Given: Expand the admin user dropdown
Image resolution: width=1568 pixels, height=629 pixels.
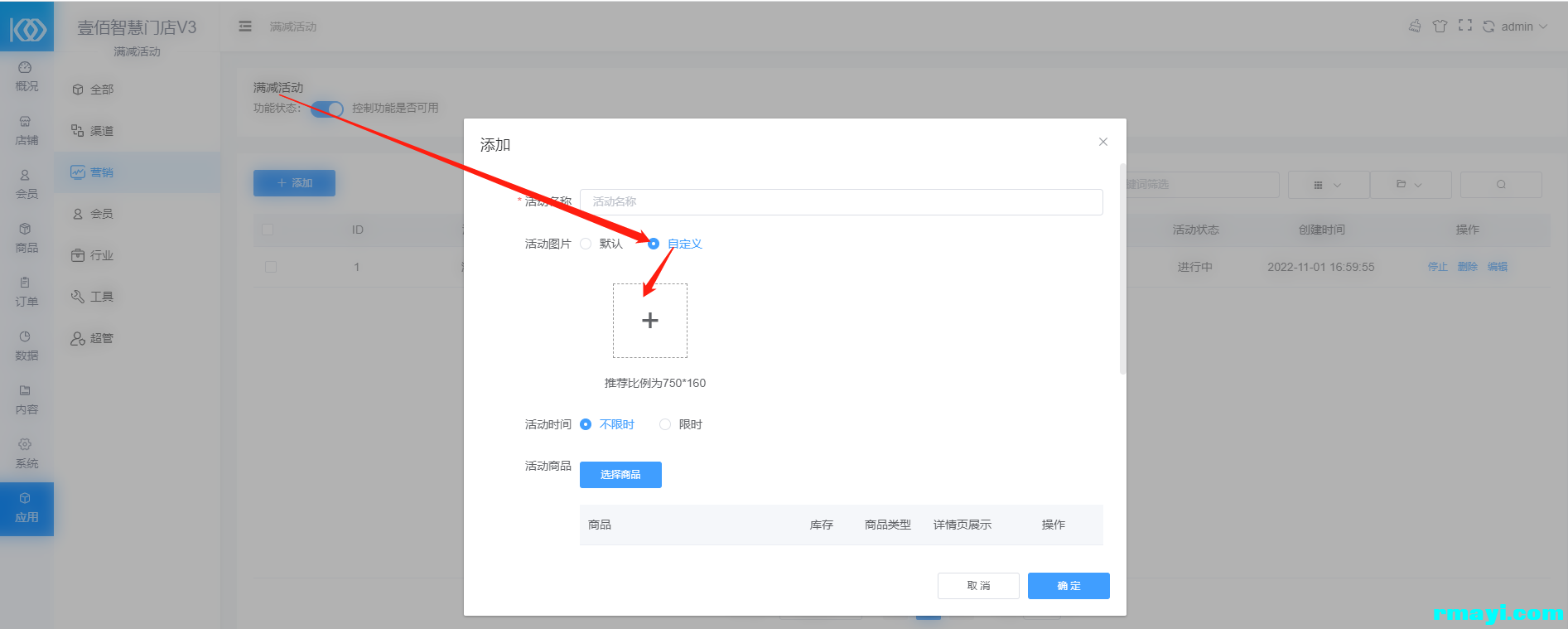Looking at the screenshot, I should point(1523,27).
